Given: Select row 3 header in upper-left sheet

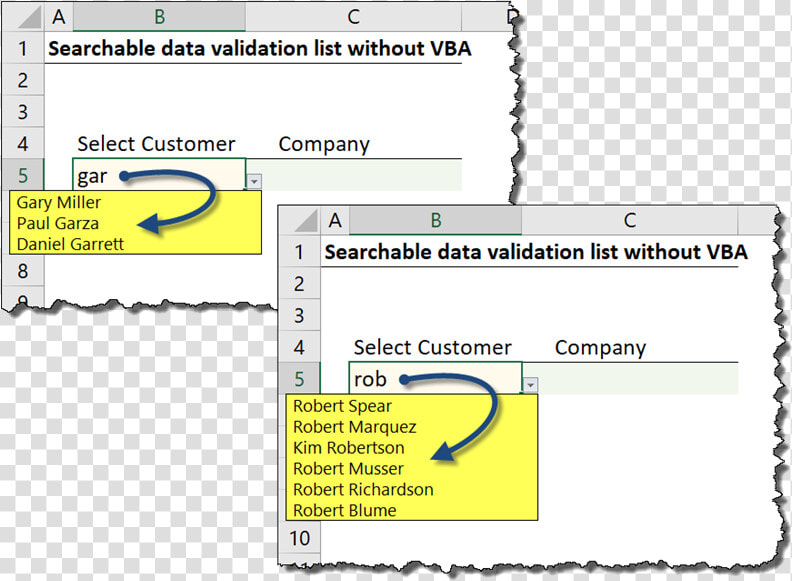Looking at the screenshot, I should (23, 112).
